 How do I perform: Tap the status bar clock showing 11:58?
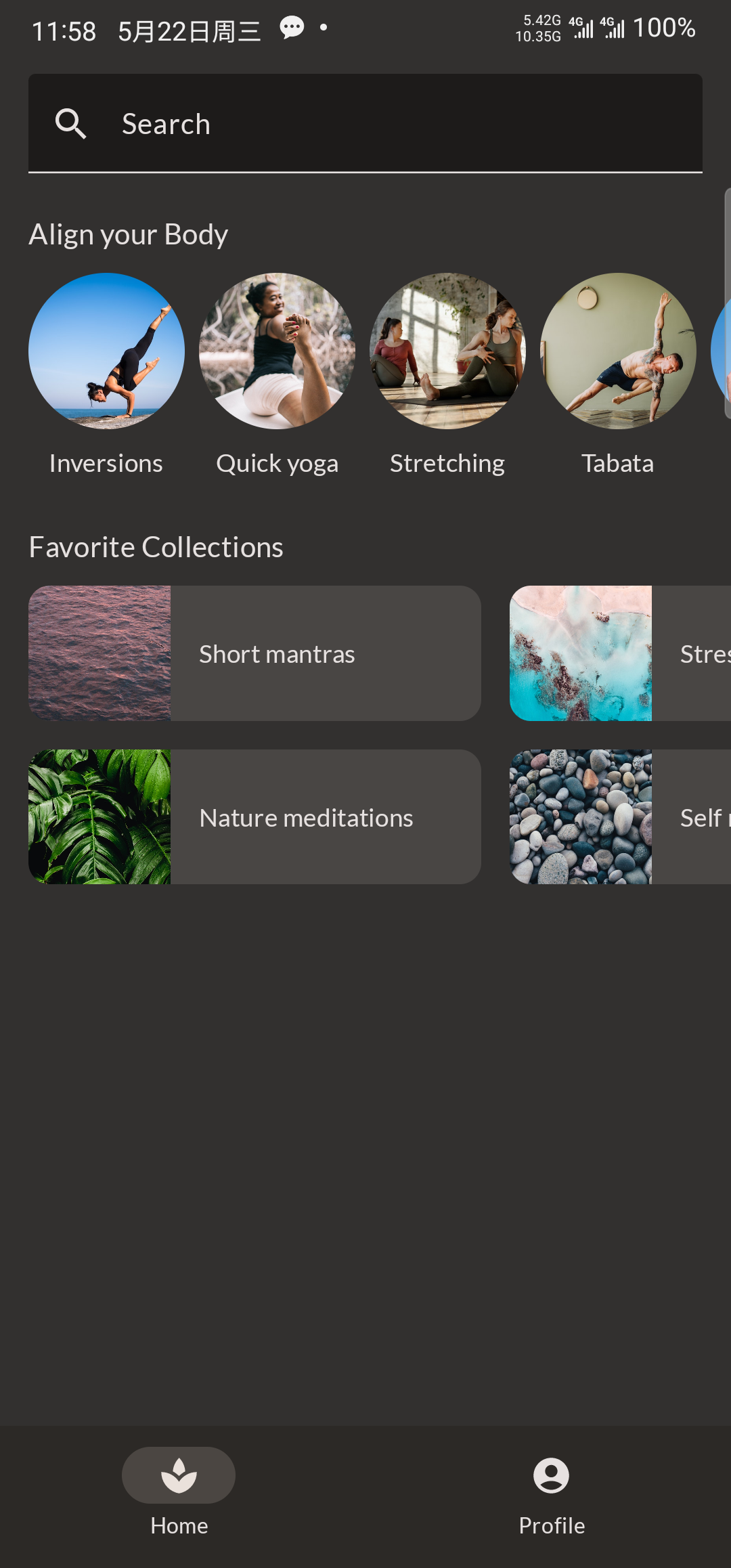tap(64, 31)
